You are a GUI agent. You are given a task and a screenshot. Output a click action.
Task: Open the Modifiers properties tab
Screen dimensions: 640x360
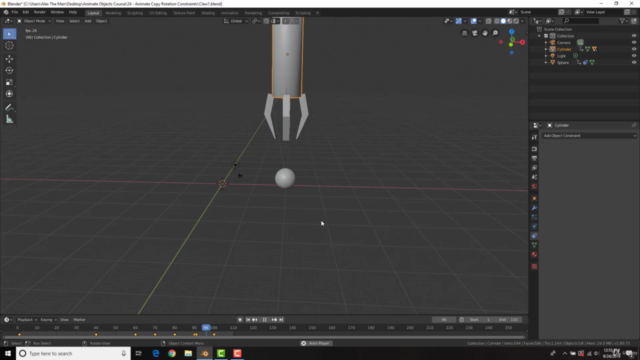point(534,208)
